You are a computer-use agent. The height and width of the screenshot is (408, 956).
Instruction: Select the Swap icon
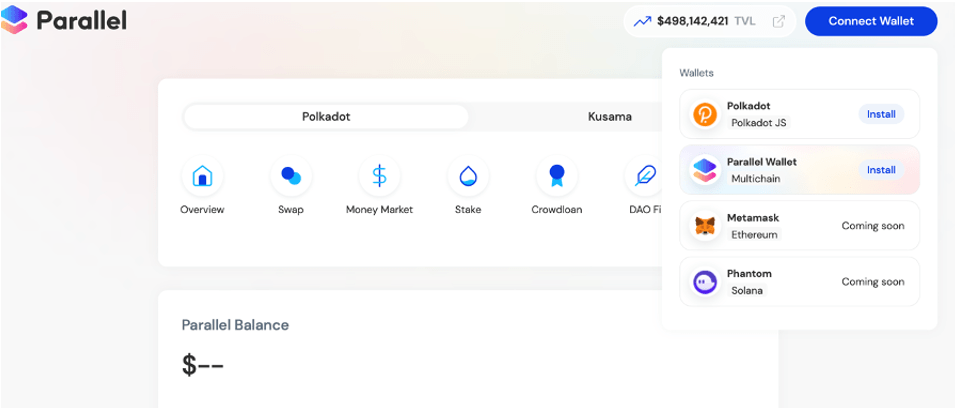point(291,177)
